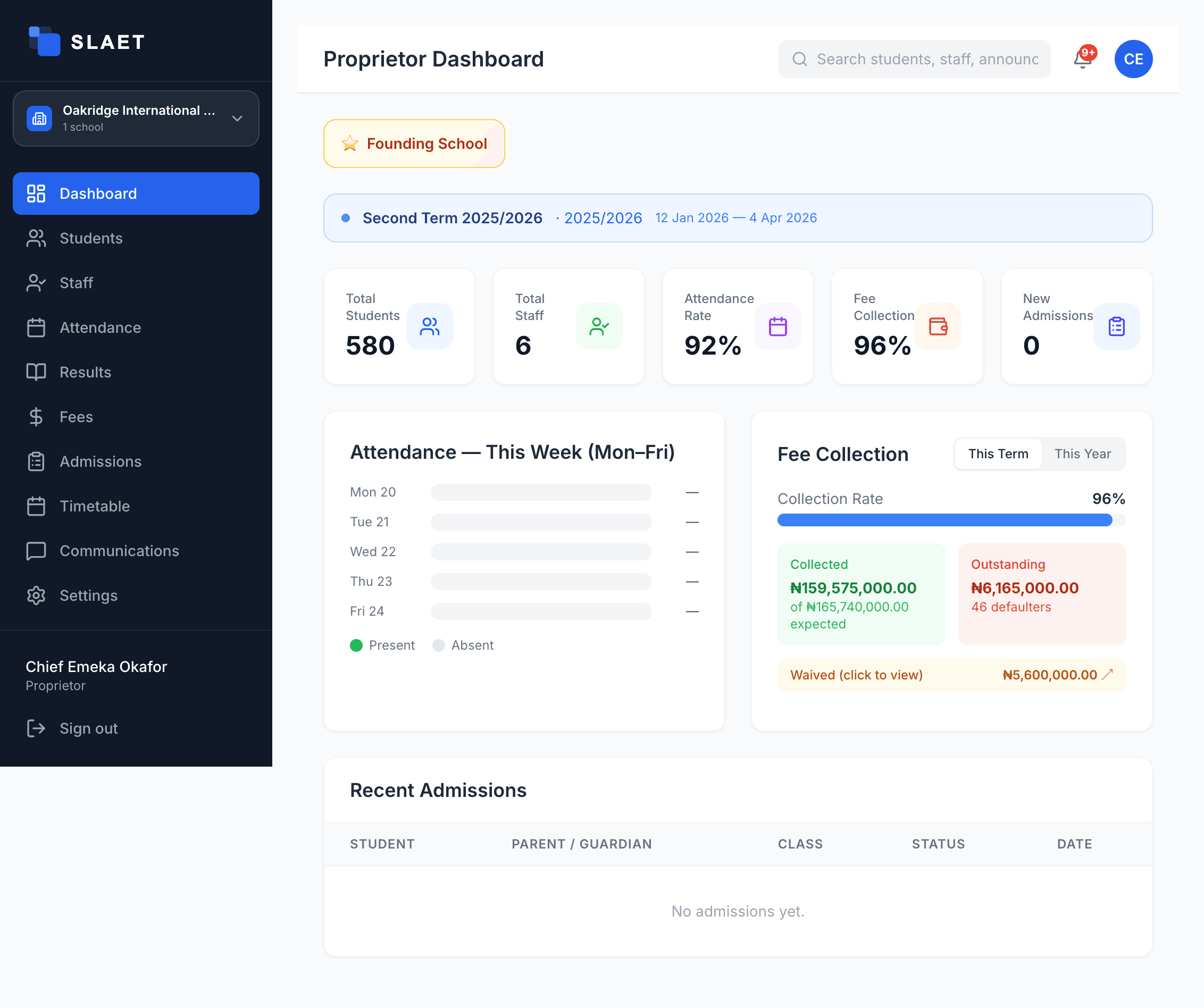The width and height of the screenshot is (1204, 1008).
Task: Click the notifications bell icon
Action: [1082, 60]
